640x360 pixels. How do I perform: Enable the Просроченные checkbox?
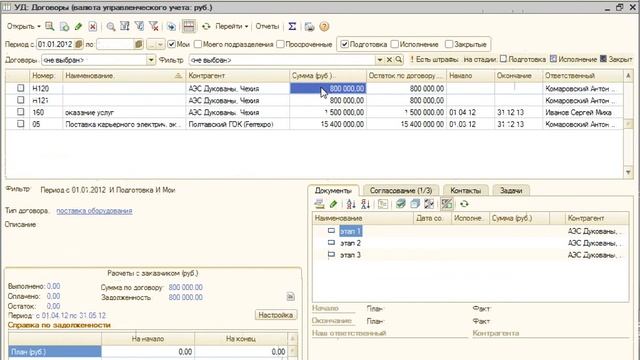tap(280, 44)
